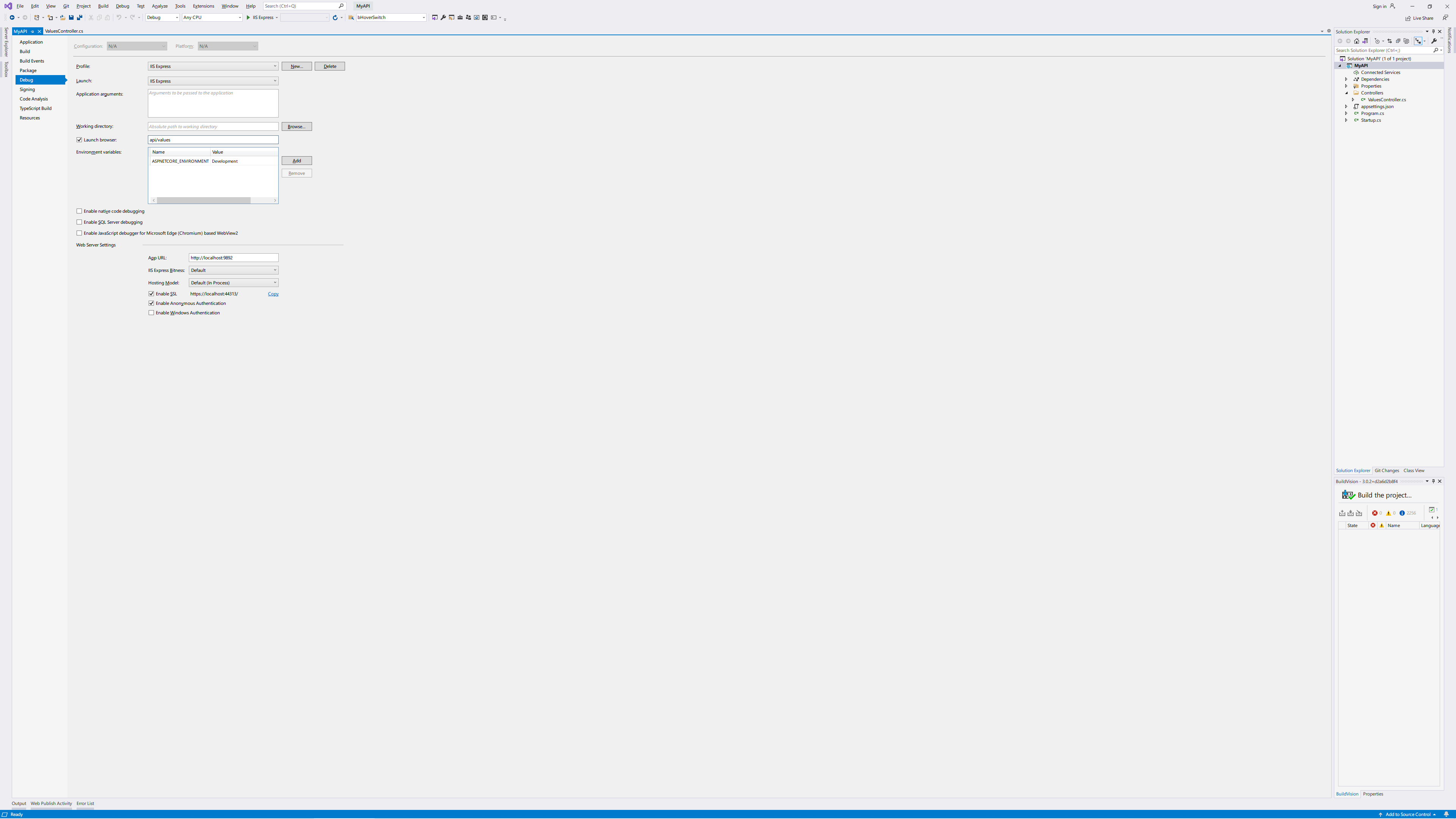The width and height of the screenshot is (1456, 819).
Task: Click the Live Share icon
Action: 1408,18
